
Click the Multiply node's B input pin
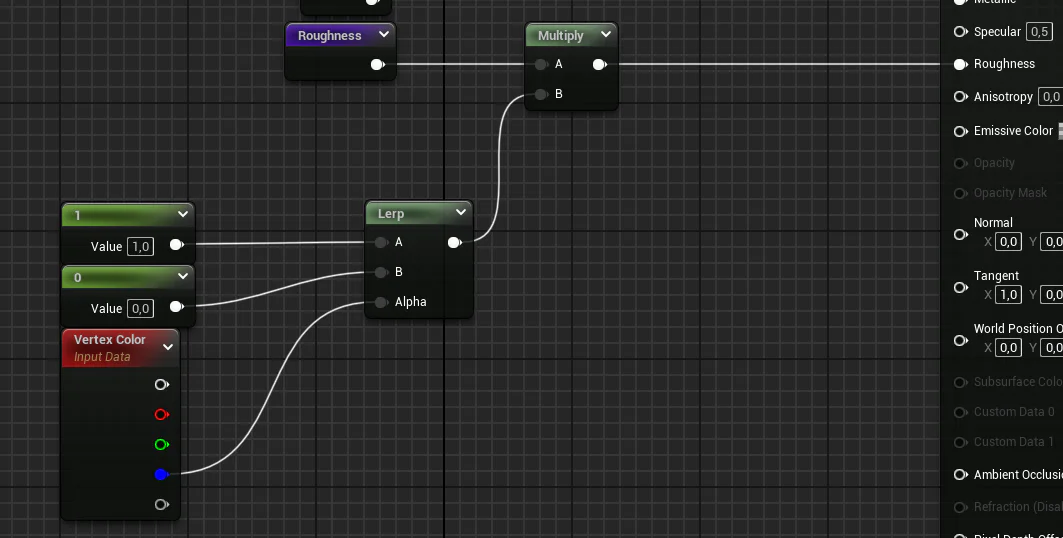pos(541,95)
